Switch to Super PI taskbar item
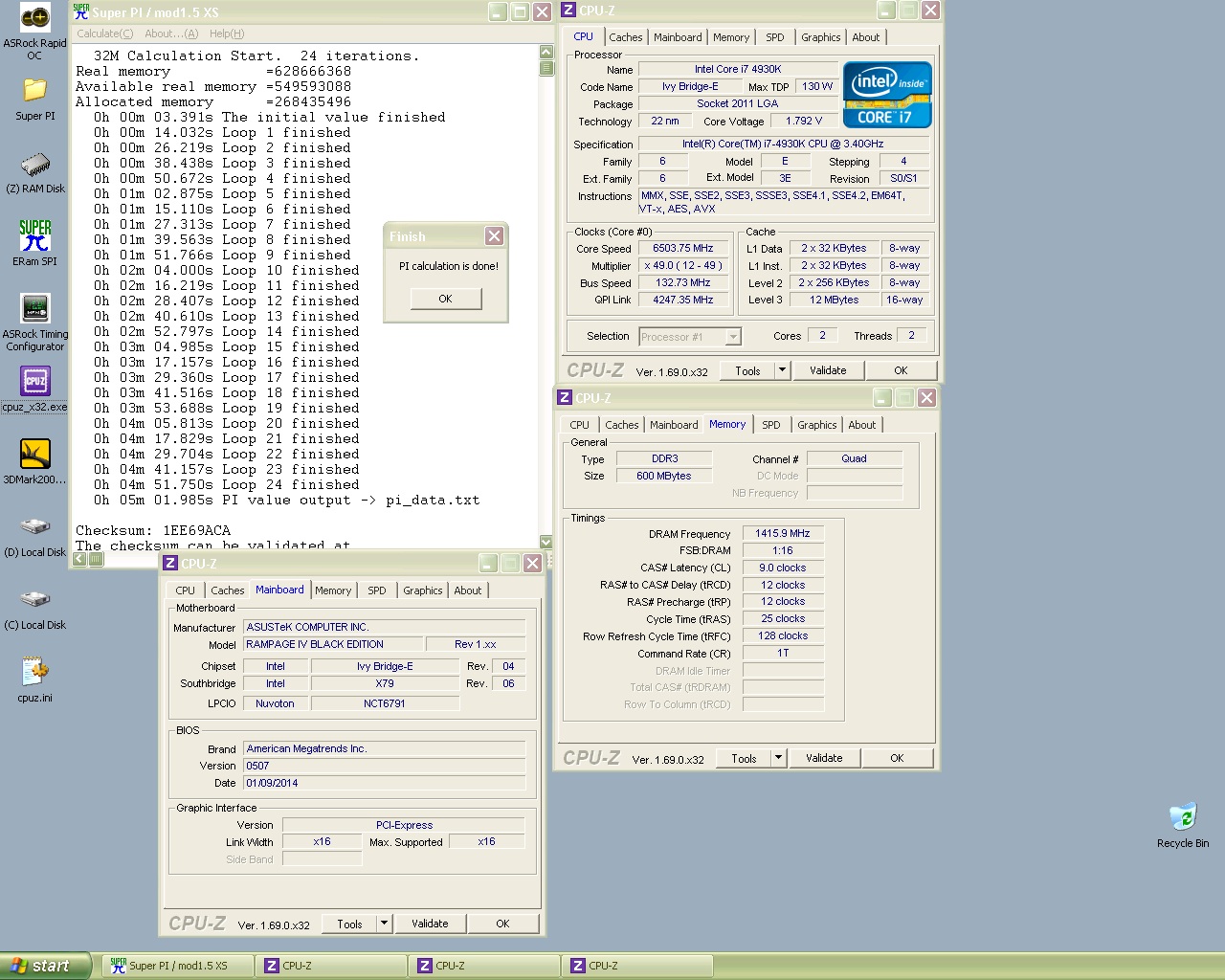1225x980 pixels. coord(178,966)
